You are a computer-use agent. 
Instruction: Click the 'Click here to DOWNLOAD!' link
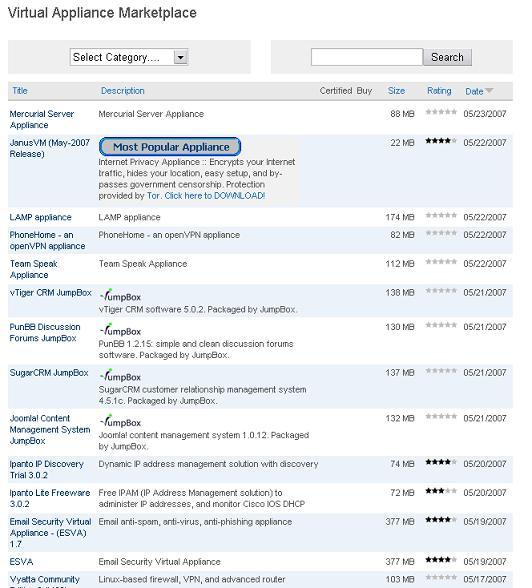click(215, 196)
